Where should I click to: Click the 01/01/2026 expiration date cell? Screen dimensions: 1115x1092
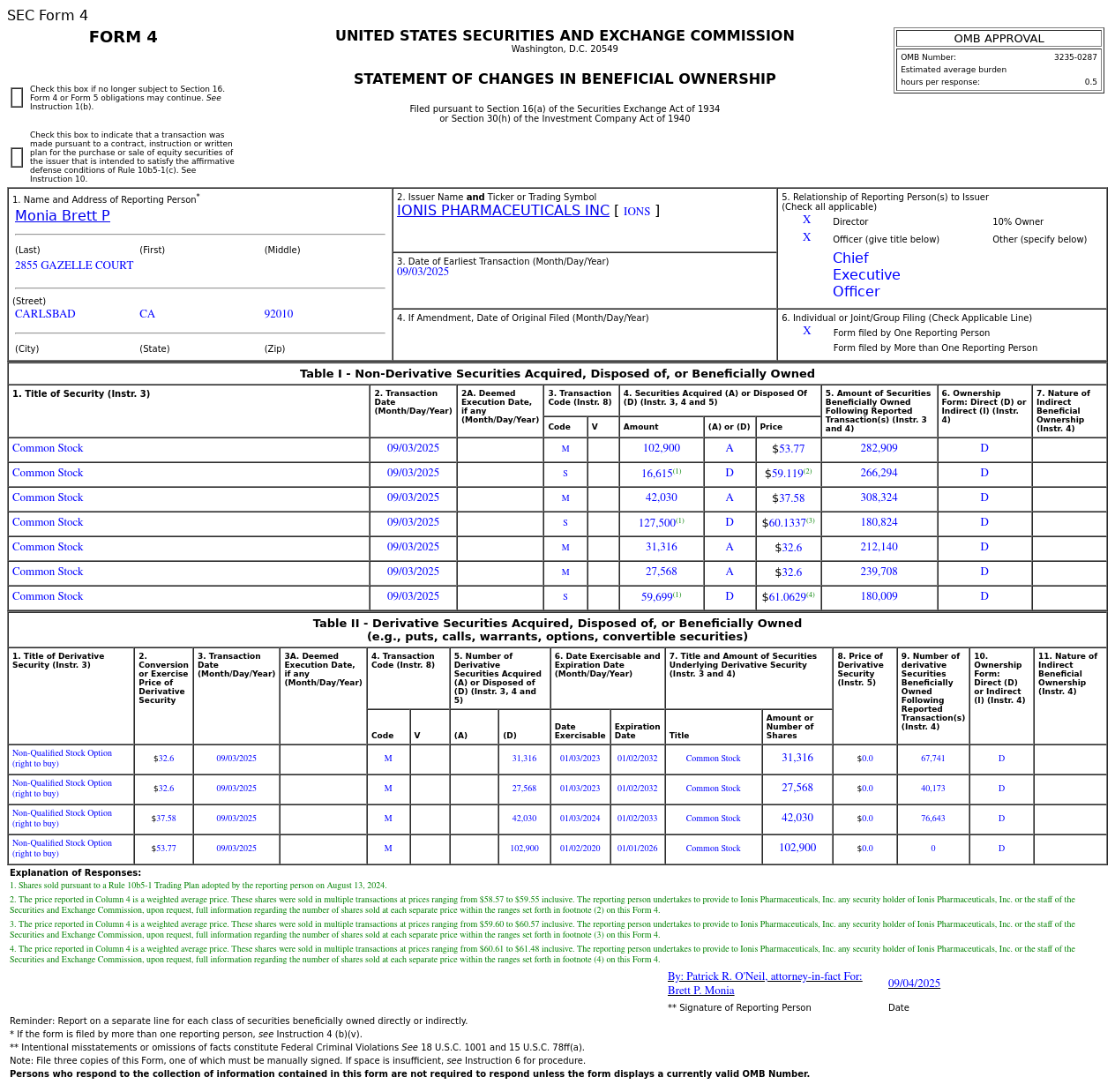pos(637,849)
